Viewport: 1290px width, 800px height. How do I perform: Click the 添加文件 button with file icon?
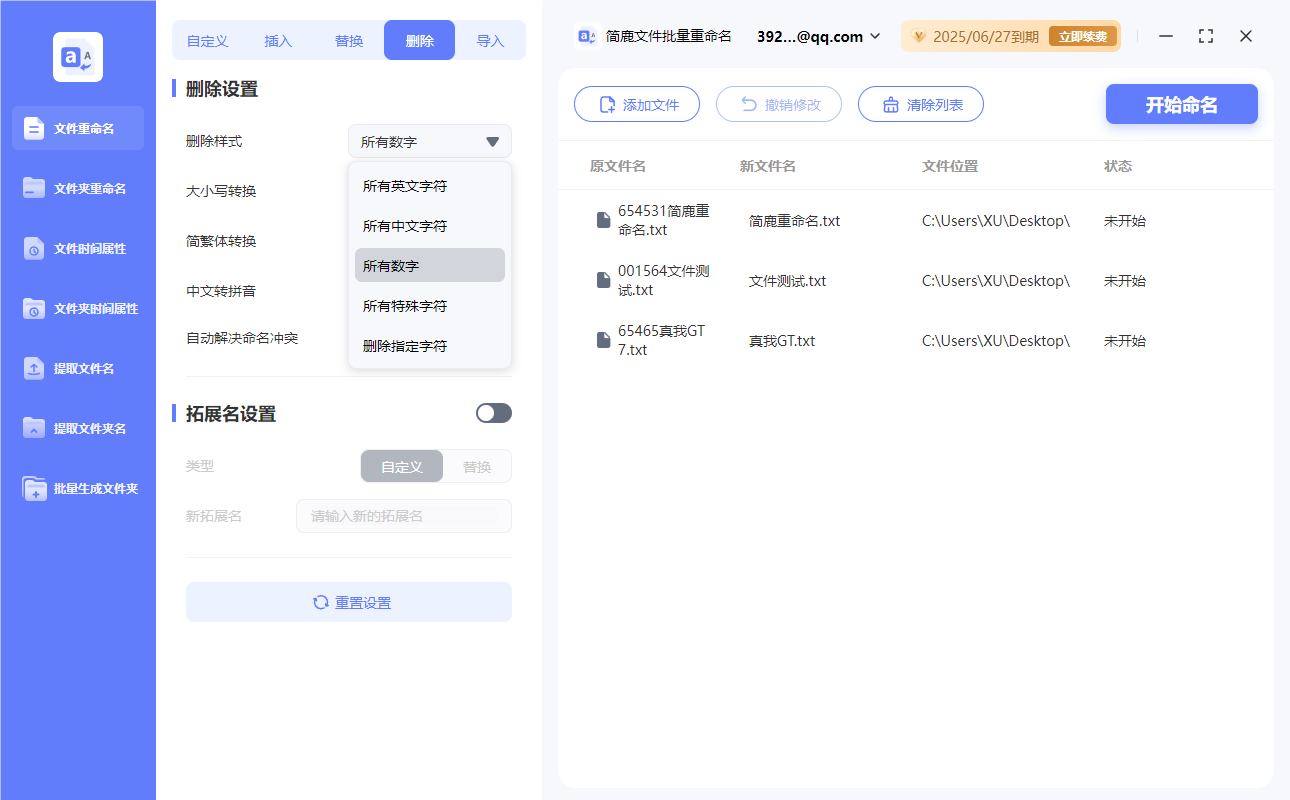click(637, 104)
